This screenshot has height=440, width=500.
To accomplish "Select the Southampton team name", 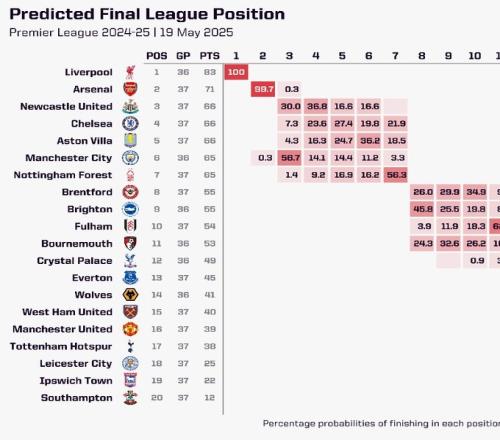I will tap(76, 398).
